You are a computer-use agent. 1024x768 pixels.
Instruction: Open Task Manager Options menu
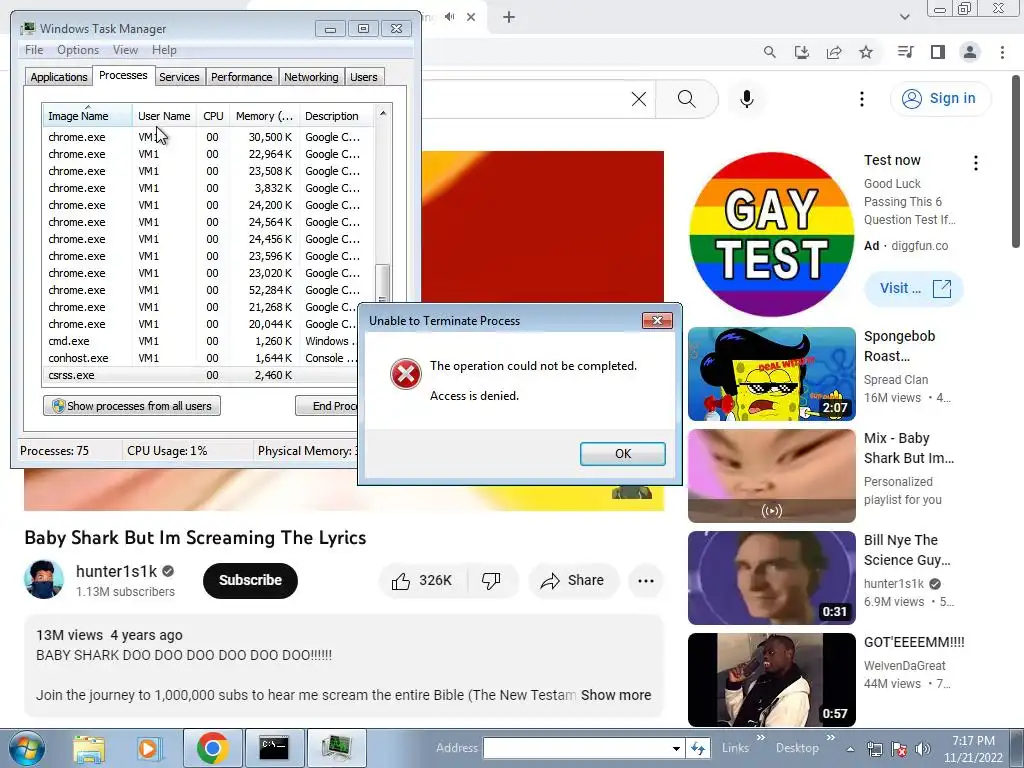pos(78,50)
